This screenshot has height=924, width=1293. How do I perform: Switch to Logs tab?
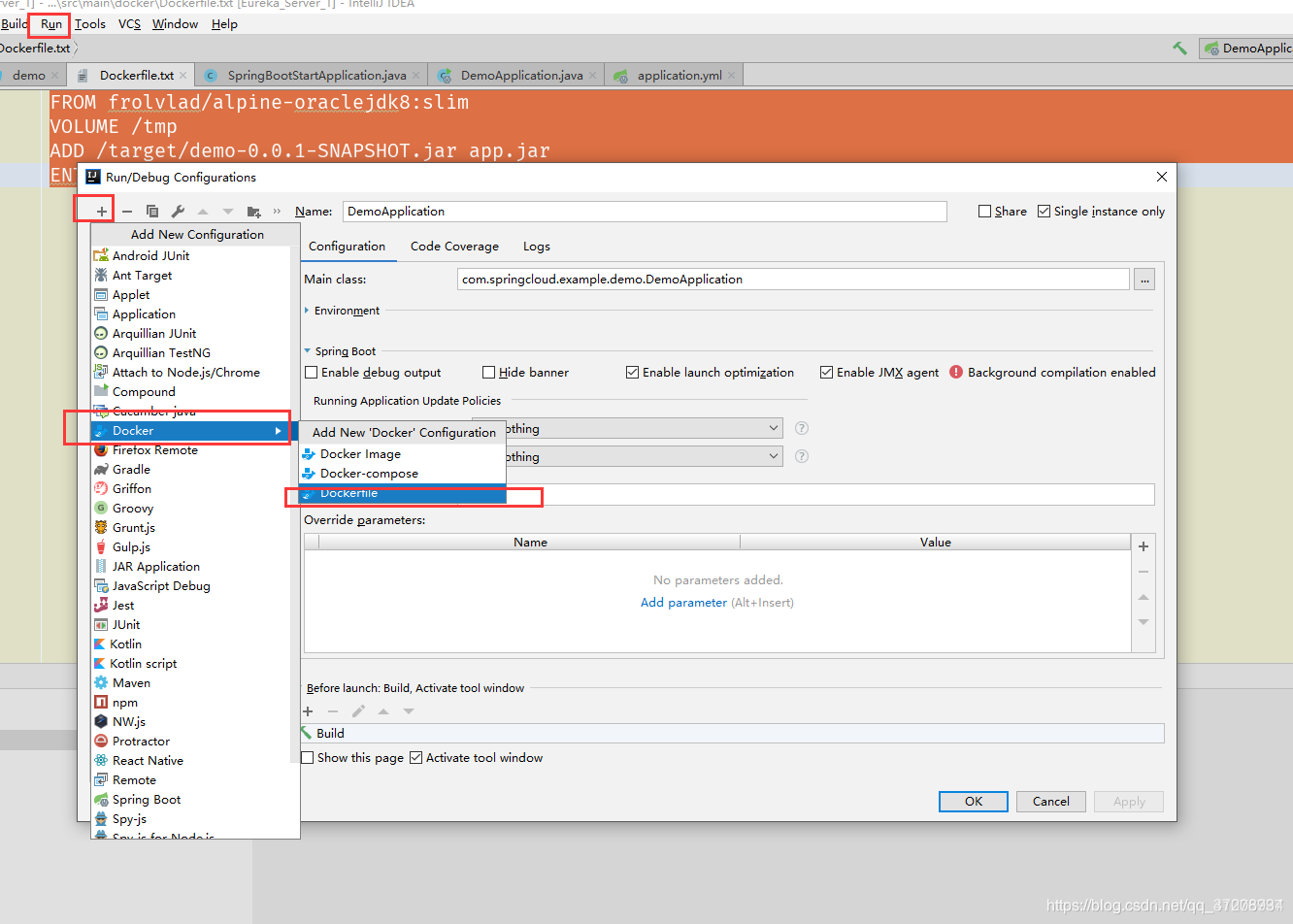tap(537, 247)
